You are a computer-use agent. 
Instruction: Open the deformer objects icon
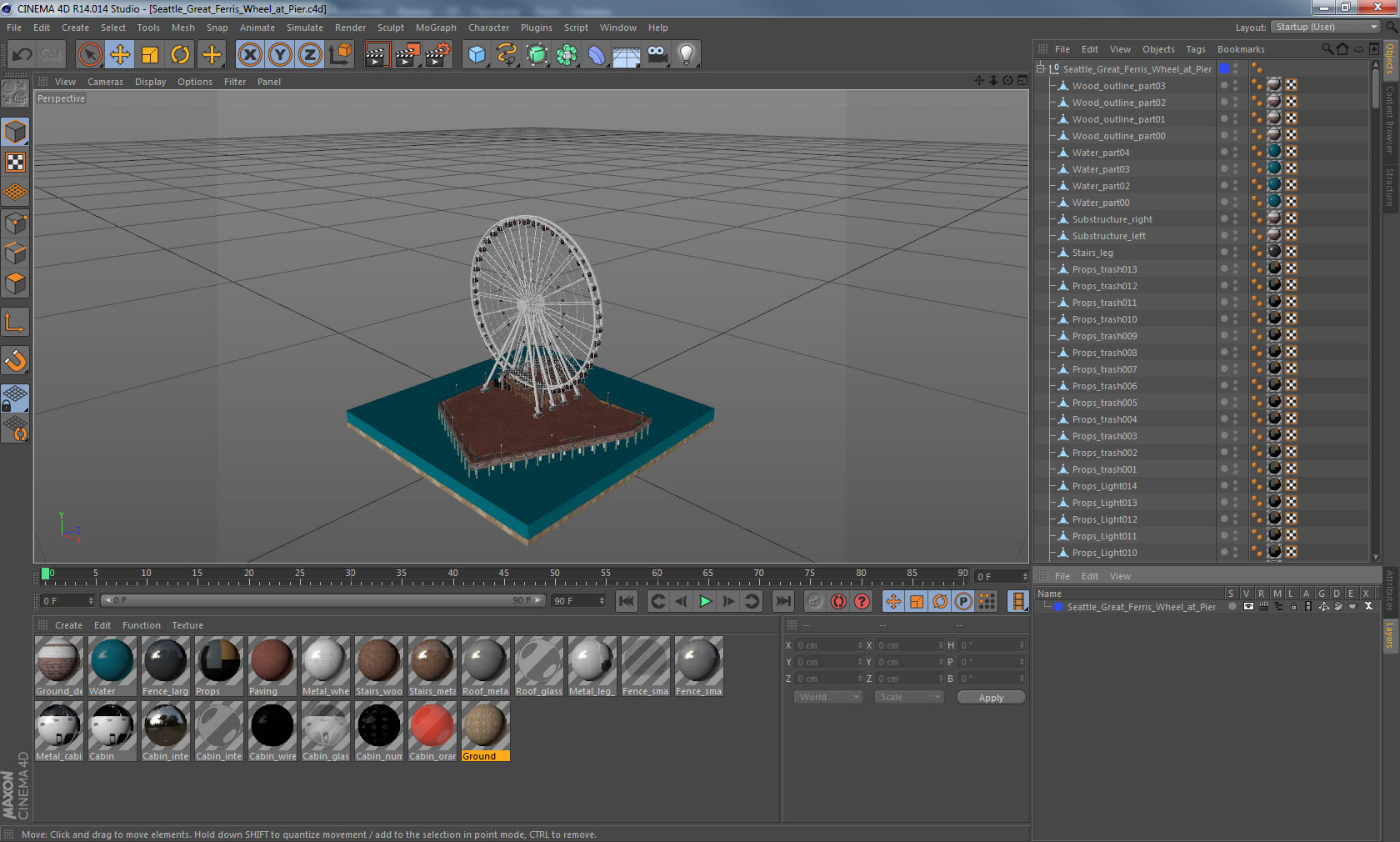[x=597, y=55]
